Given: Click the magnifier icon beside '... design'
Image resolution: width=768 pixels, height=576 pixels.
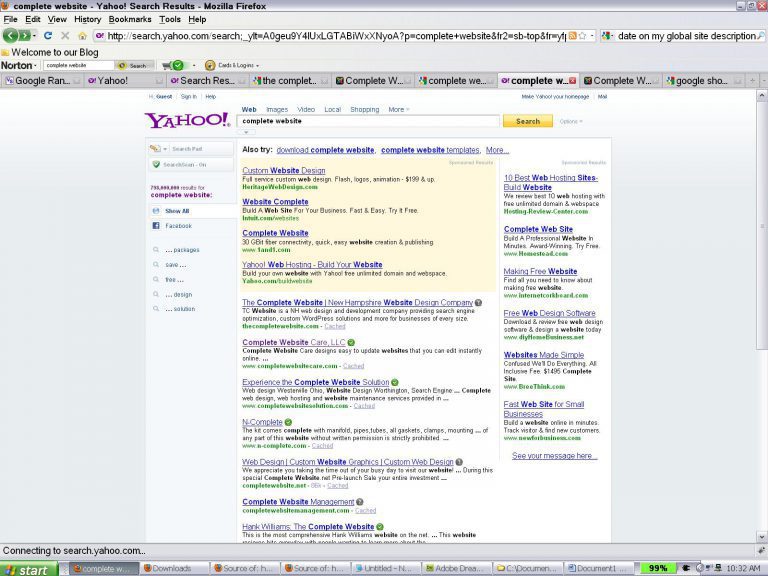Looking at the screenshot, I should (x=156, y=294).
